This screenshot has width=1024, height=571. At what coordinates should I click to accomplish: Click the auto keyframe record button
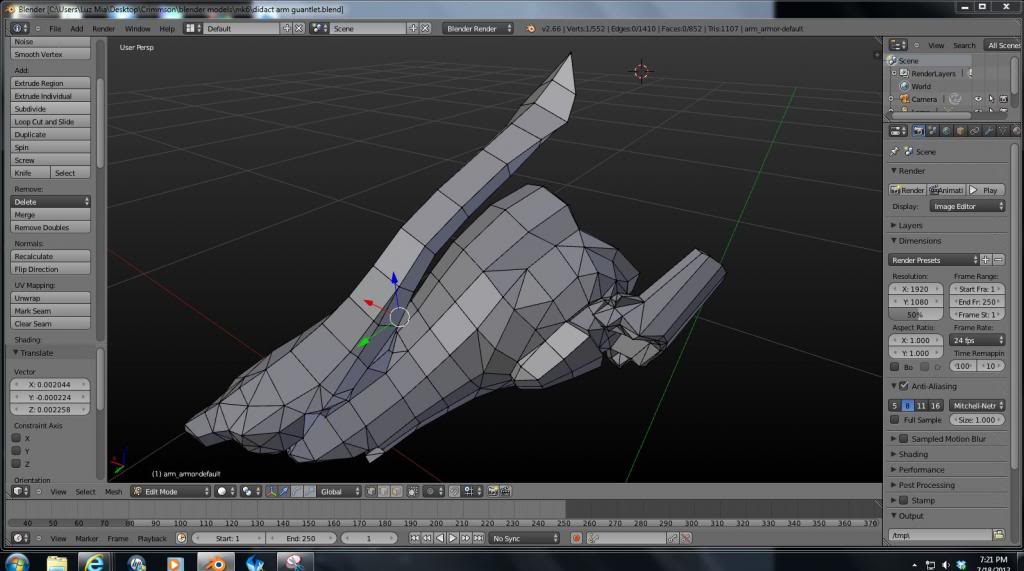[576, 538]
